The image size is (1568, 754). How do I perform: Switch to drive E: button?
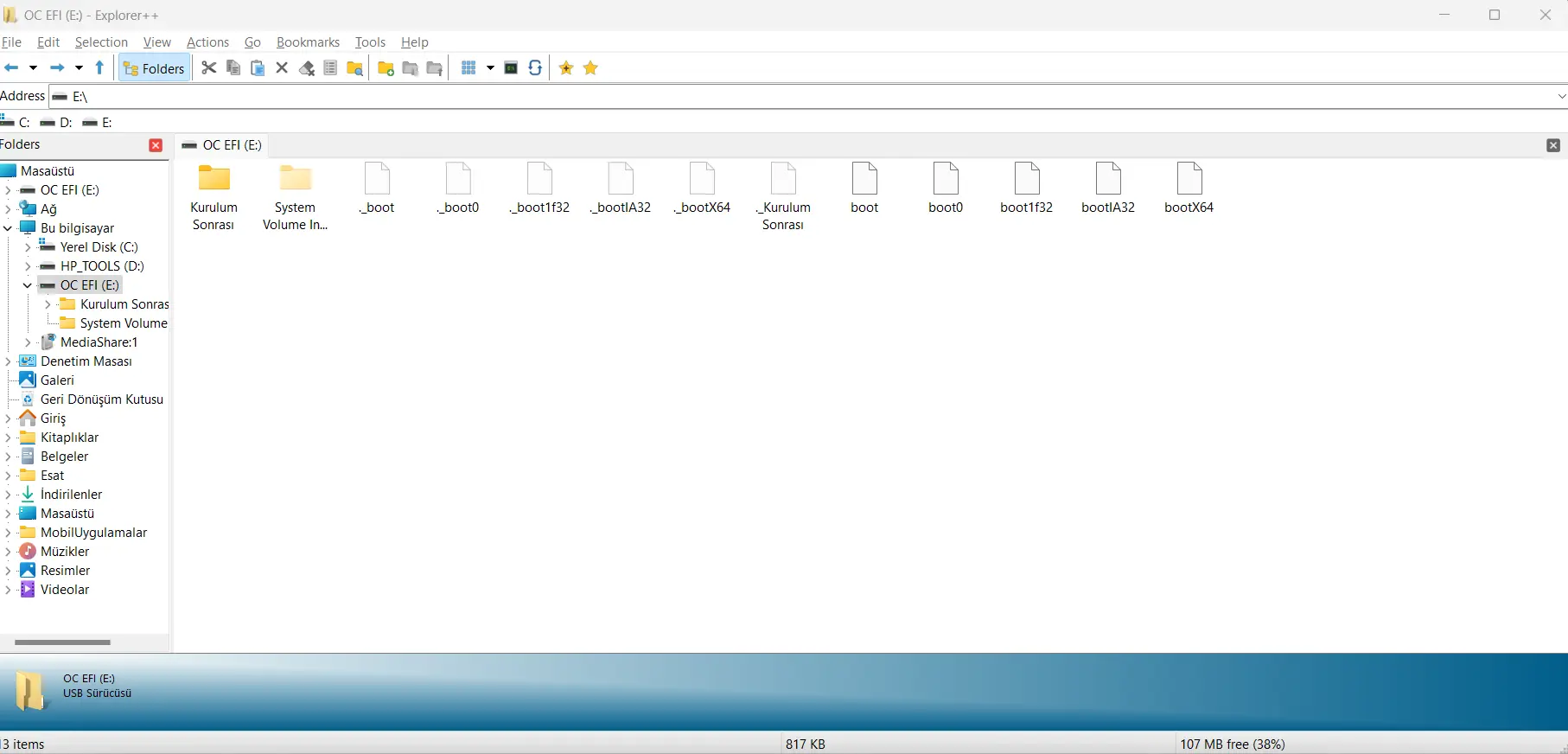coord(97,123)
